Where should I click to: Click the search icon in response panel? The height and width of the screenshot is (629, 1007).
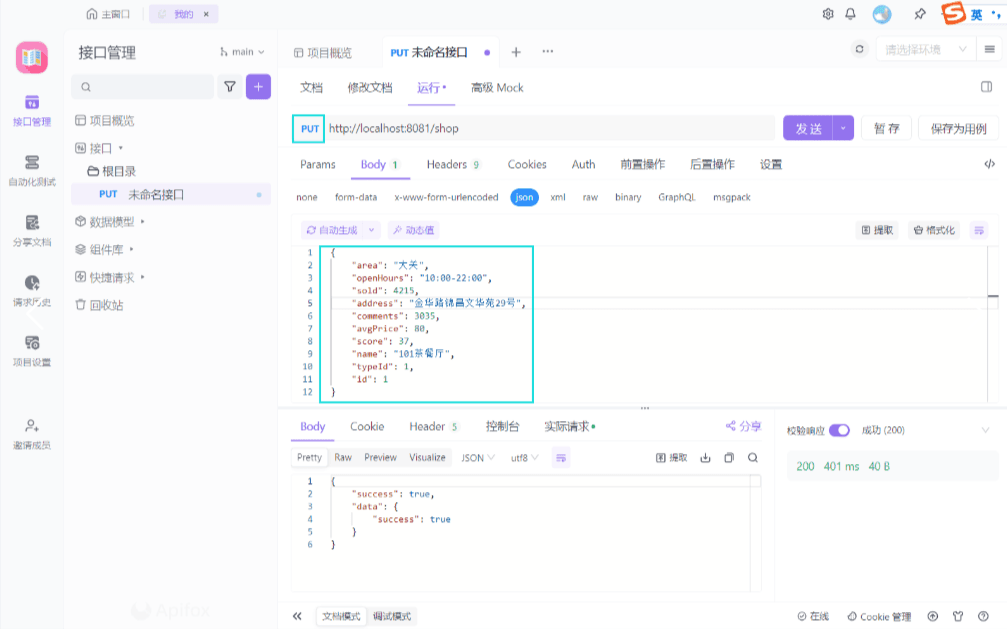click(753, 457)
